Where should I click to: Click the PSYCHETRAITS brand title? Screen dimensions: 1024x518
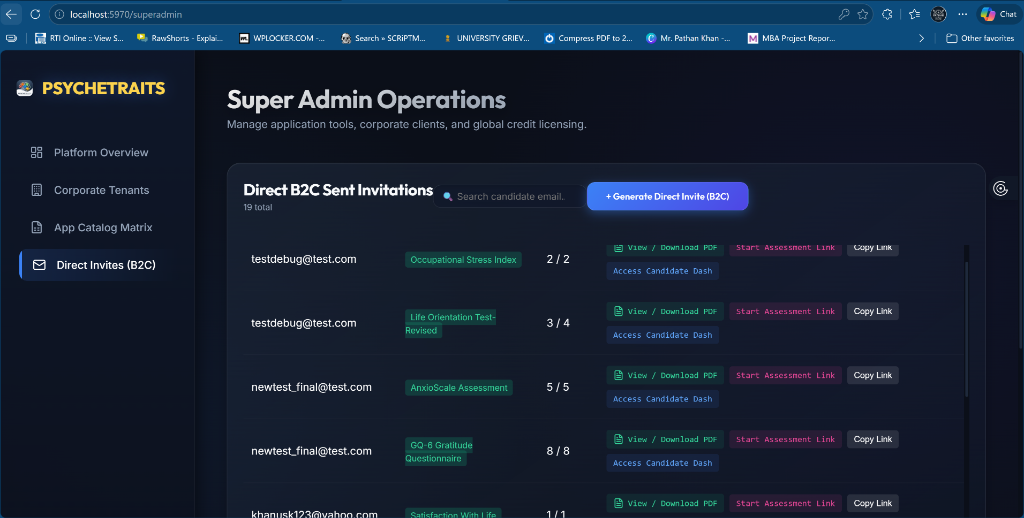coord(103,88)
